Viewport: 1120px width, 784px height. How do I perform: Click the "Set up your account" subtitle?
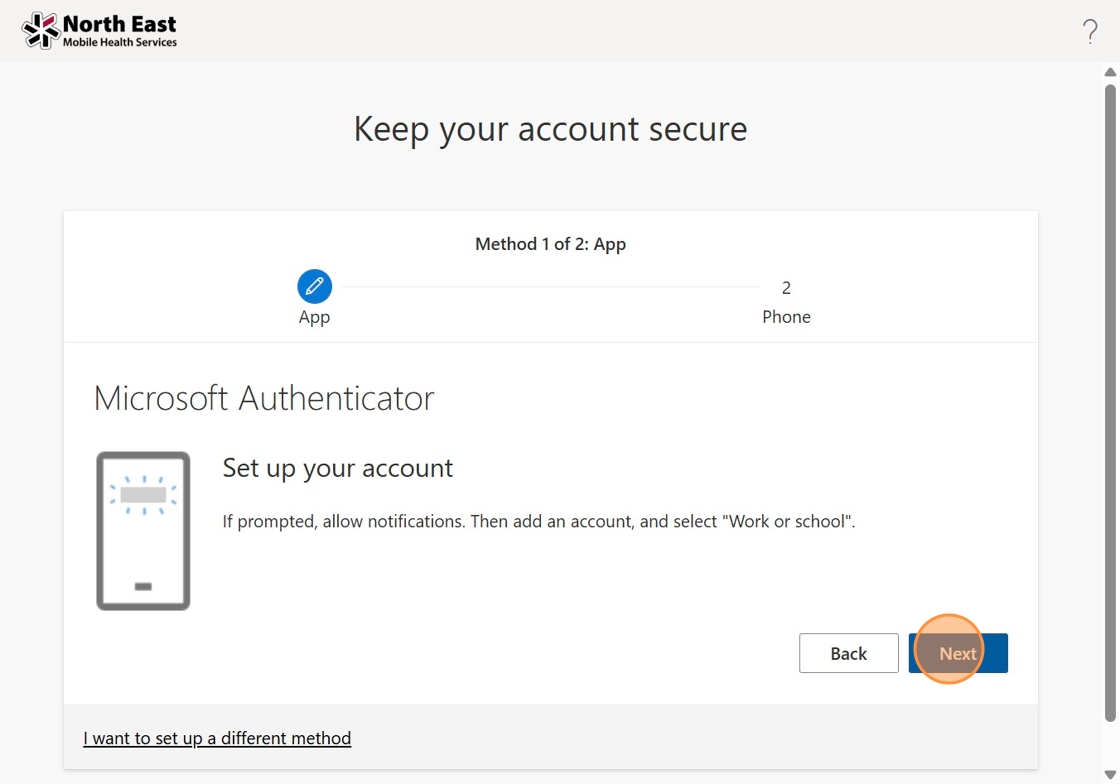pos(337,468)
